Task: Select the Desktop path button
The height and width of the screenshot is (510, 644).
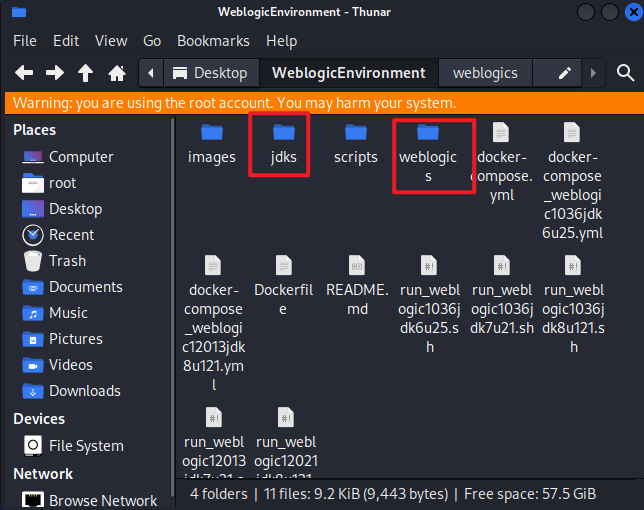Action: 211,73
